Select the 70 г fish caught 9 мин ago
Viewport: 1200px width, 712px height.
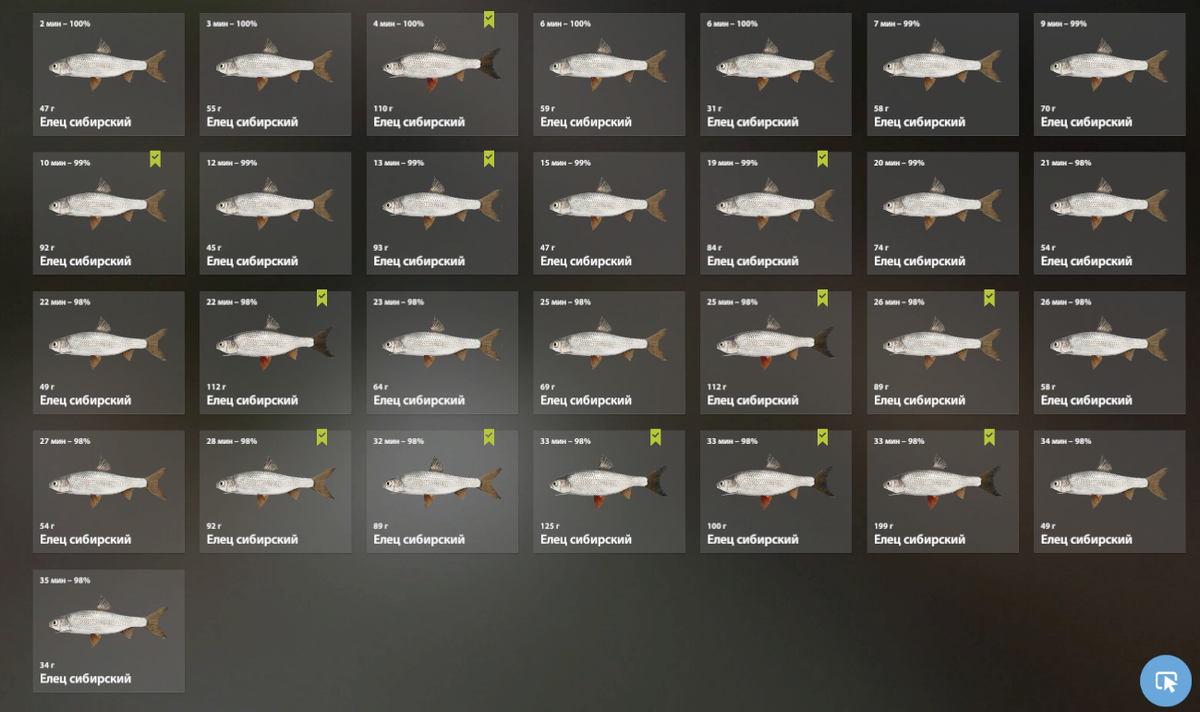click(1109, 74)
